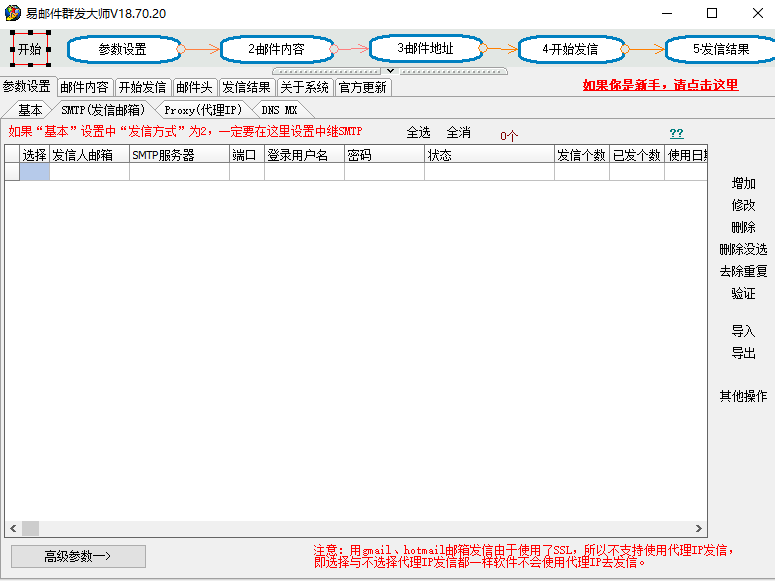Click the 5发信结果 workflow step bubble
The image size is (775, 581).
[x=720, y=48]
